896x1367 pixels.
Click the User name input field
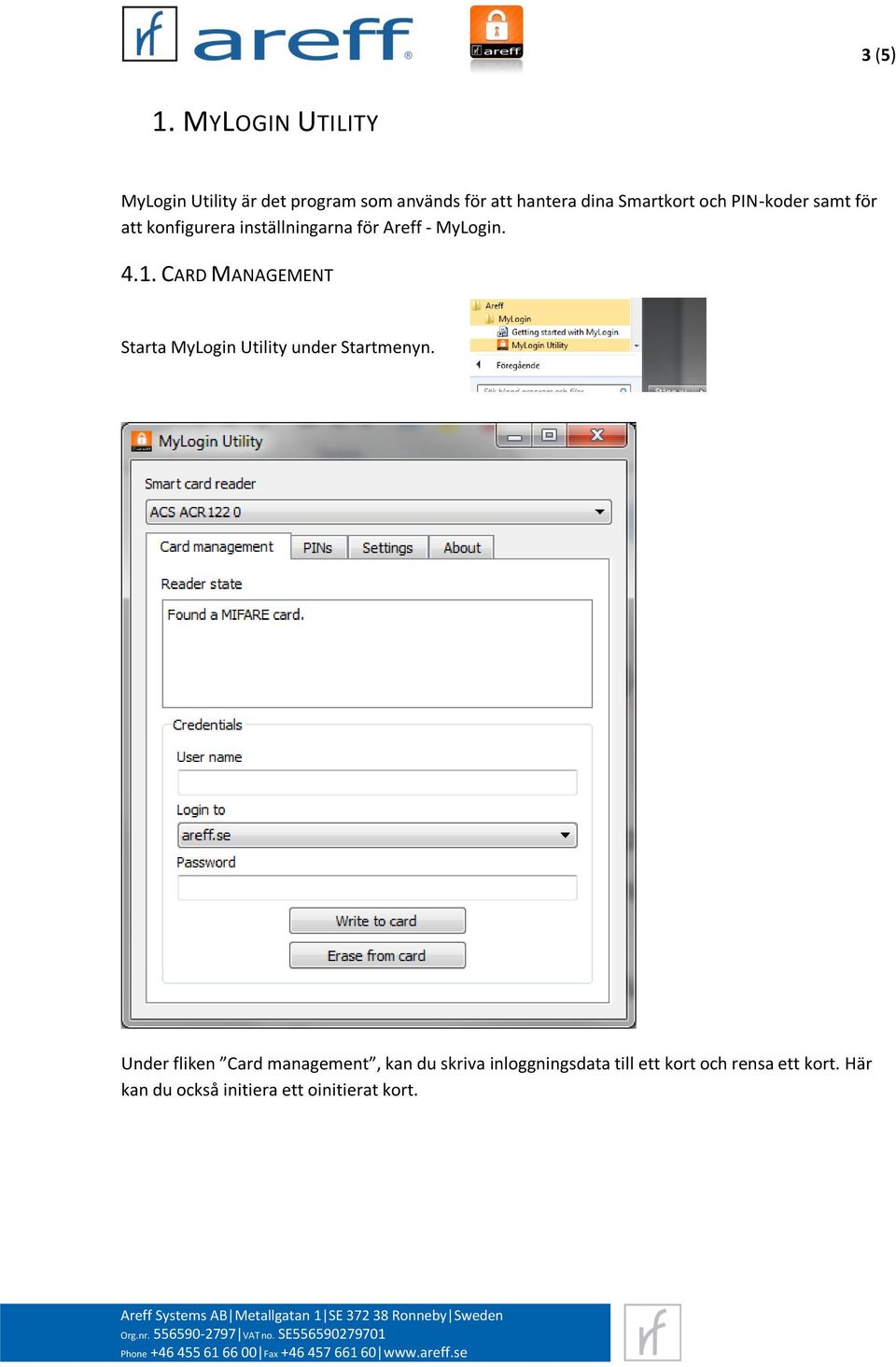pos(377,782)
